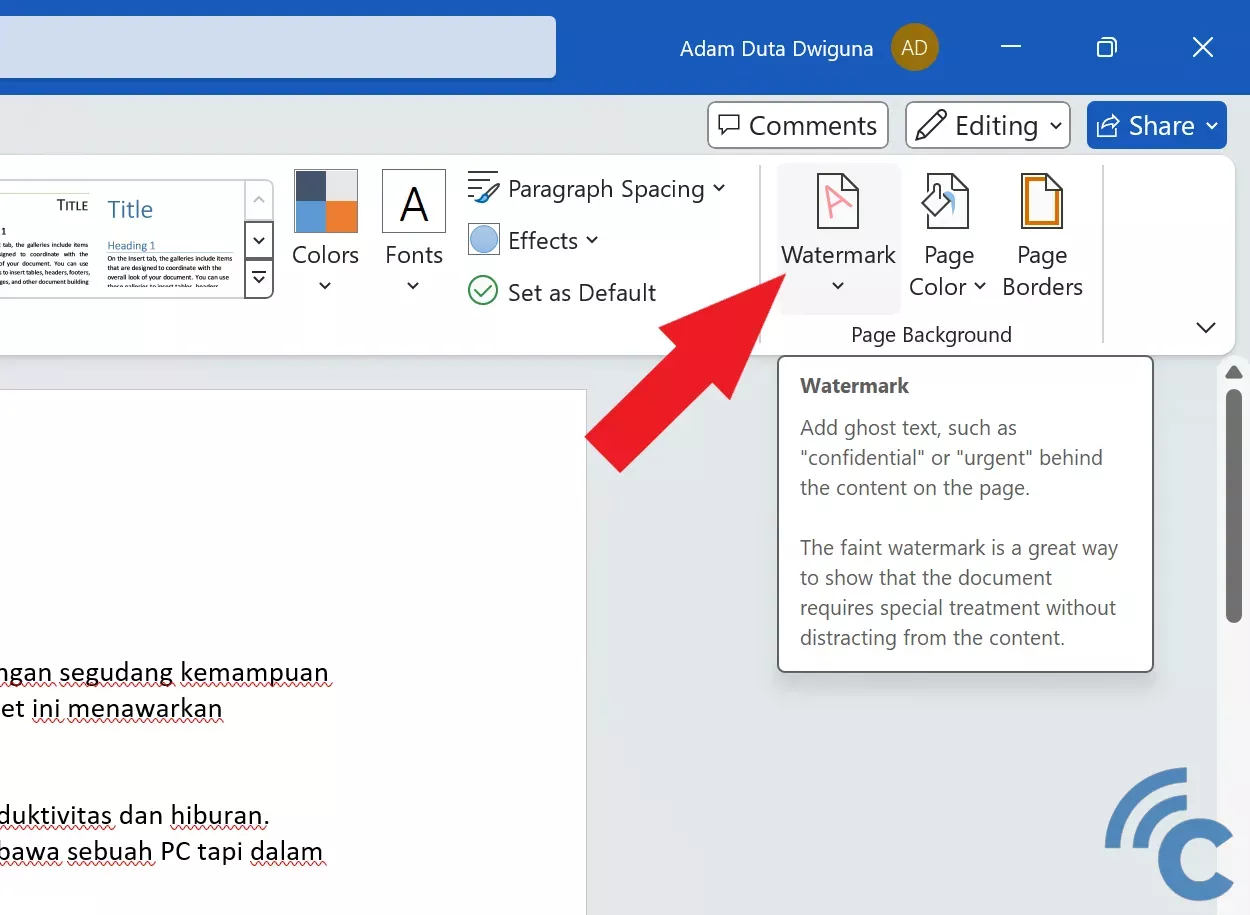Screen dimensions: 1250x915
Task: Click the word "hiburan" in the document
Action: (x=217, y=815)
